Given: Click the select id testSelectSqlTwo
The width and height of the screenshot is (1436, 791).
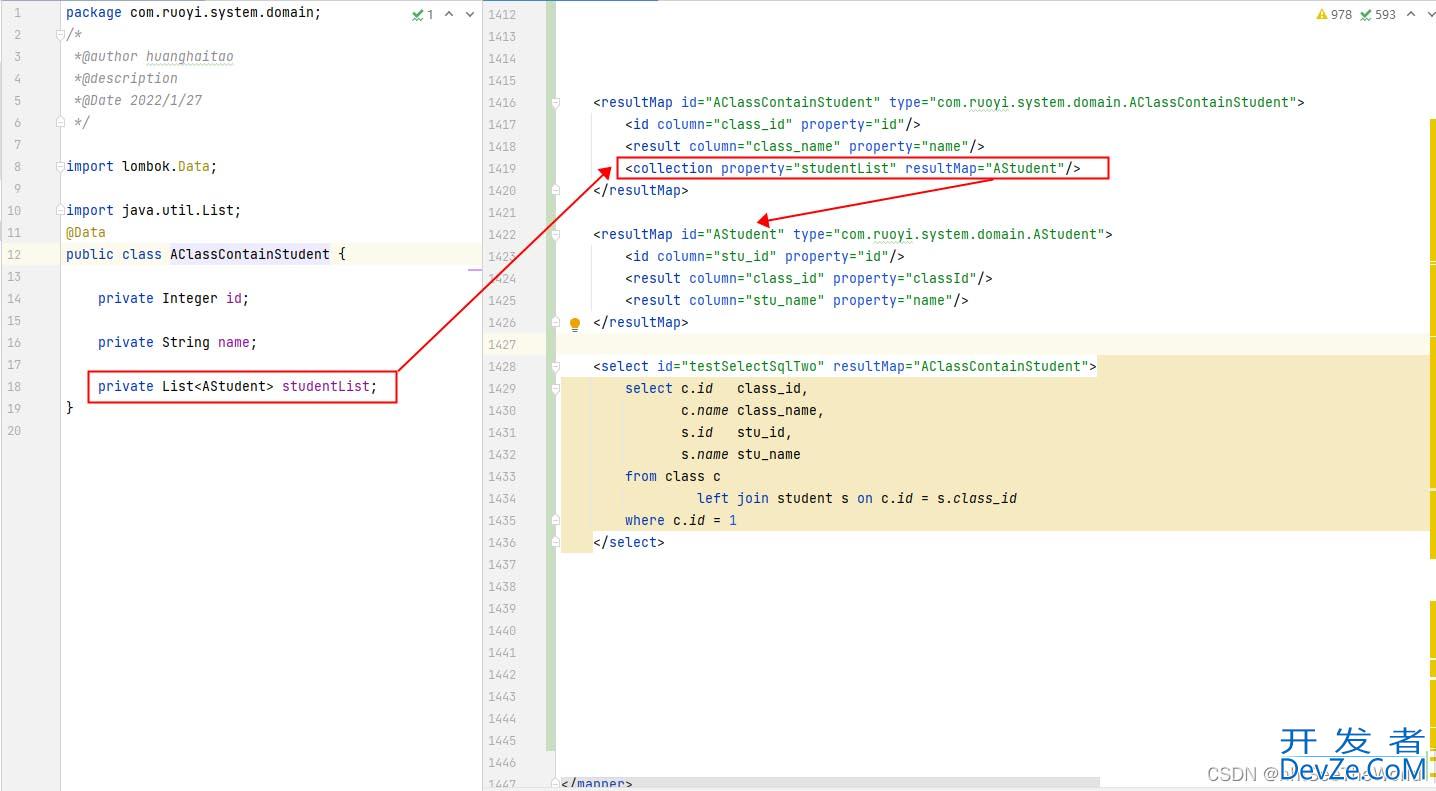Looking at the screenshot, I should coord(740,366).
